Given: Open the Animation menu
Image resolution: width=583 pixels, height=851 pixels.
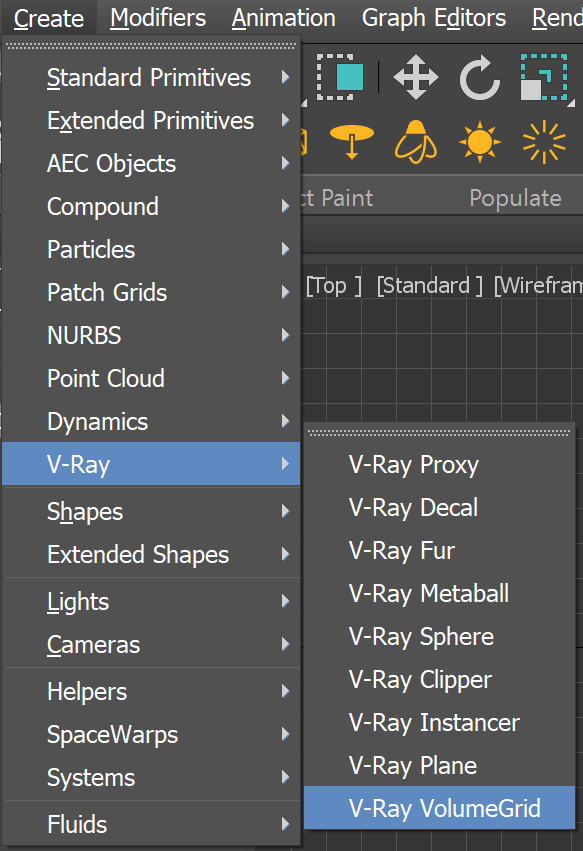Looking at the screenshot, I should click(x=283, y=17).
